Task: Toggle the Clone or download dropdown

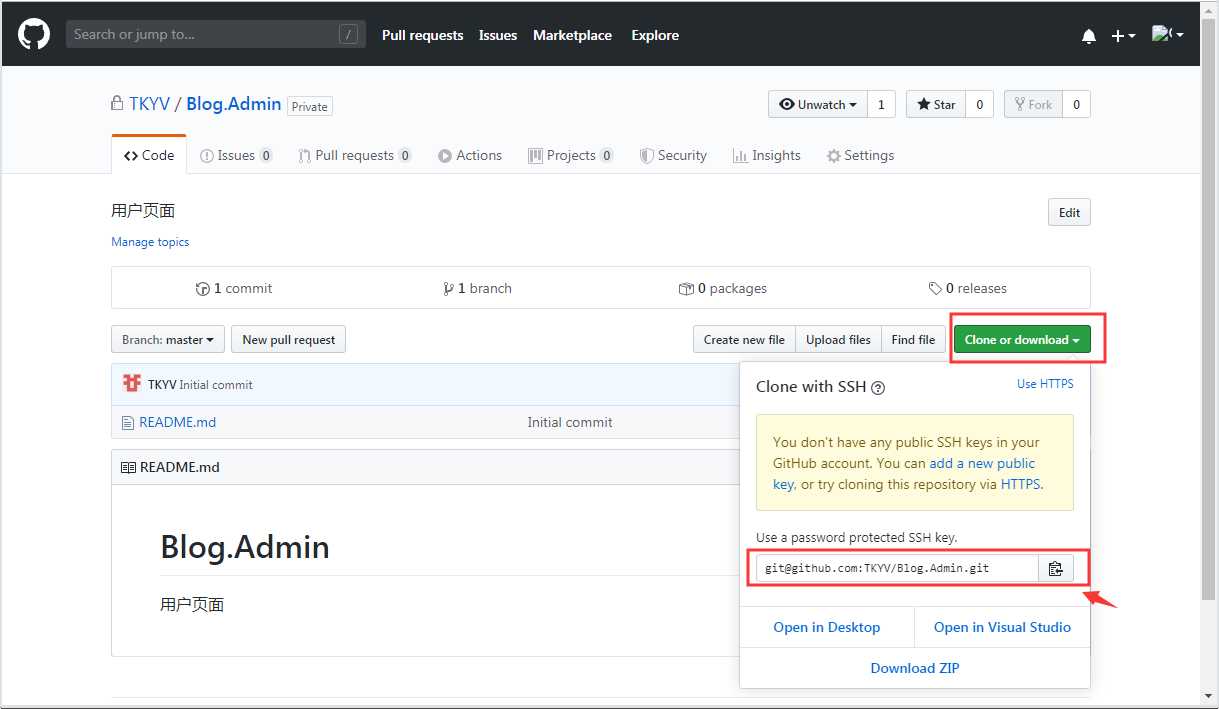Action: [1022, 339]
